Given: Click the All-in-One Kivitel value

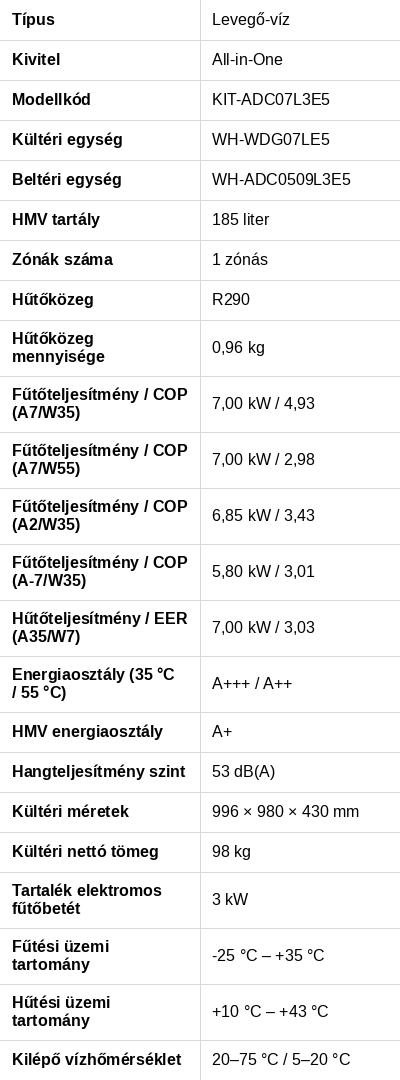Looking at the screenshot, I should tap(247, 60).
